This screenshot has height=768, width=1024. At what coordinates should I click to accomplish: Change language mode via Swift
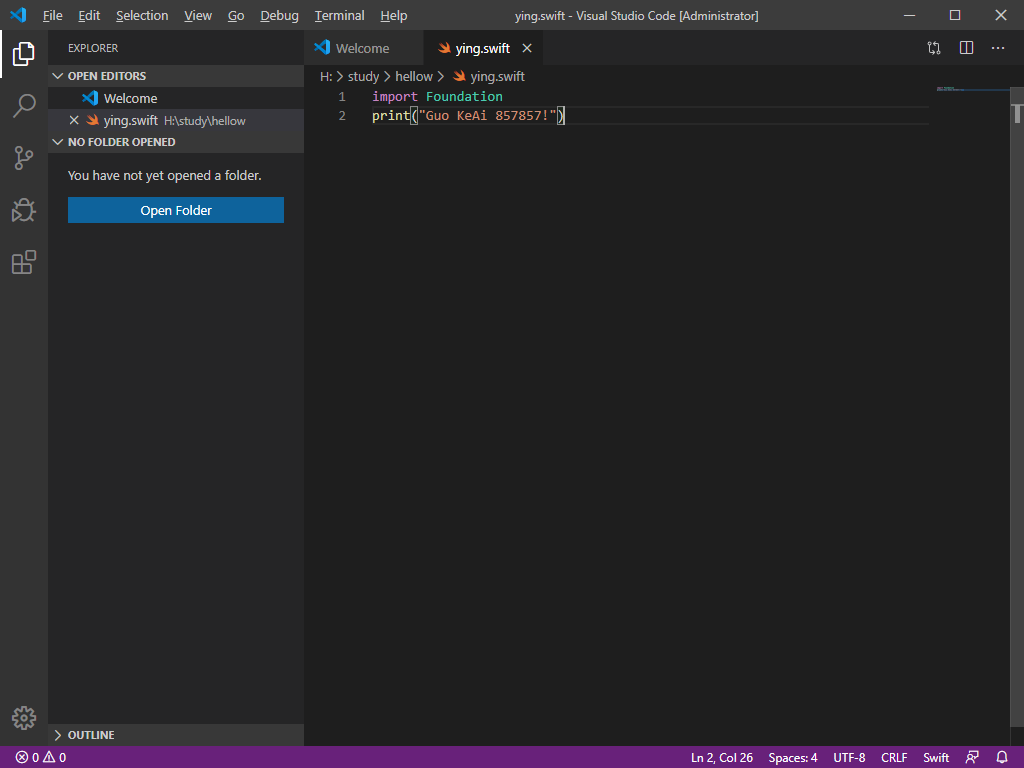click(936, 758)
